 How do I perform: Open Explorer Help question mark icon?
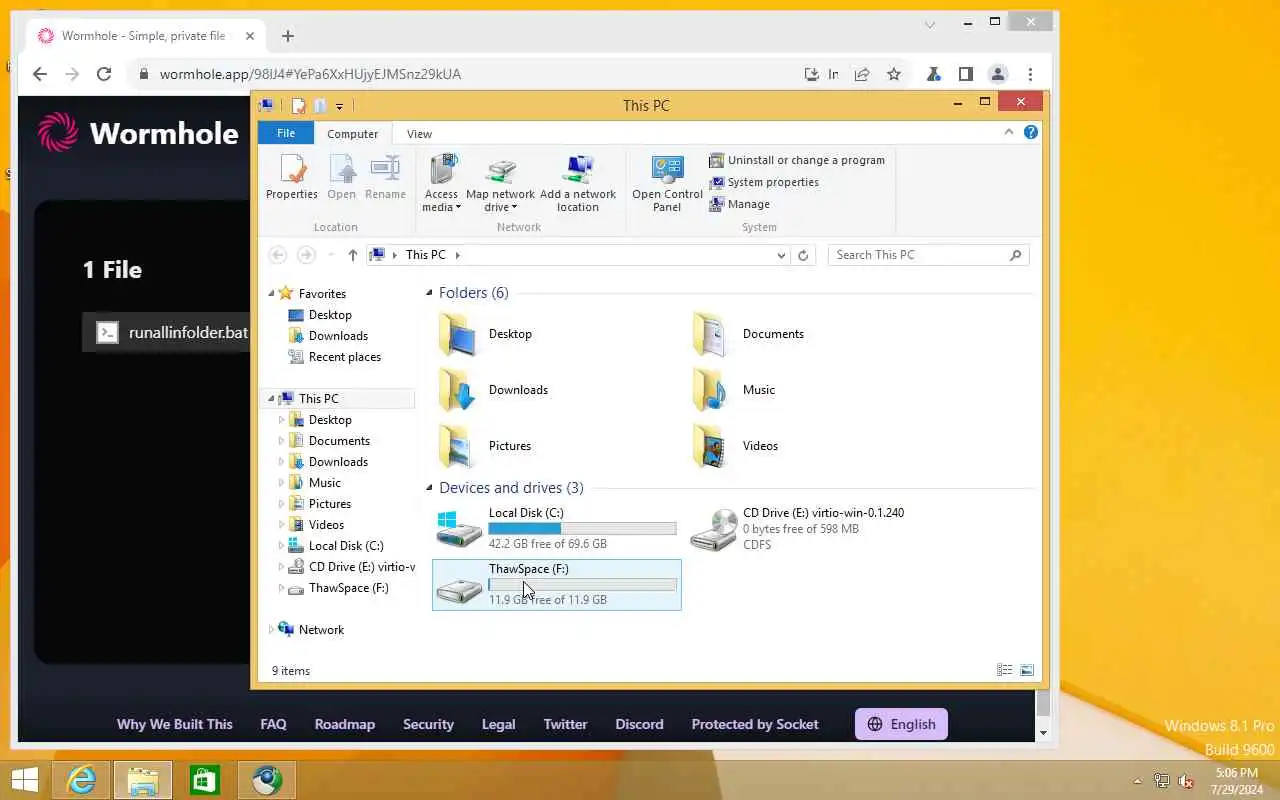(1030, 132)
